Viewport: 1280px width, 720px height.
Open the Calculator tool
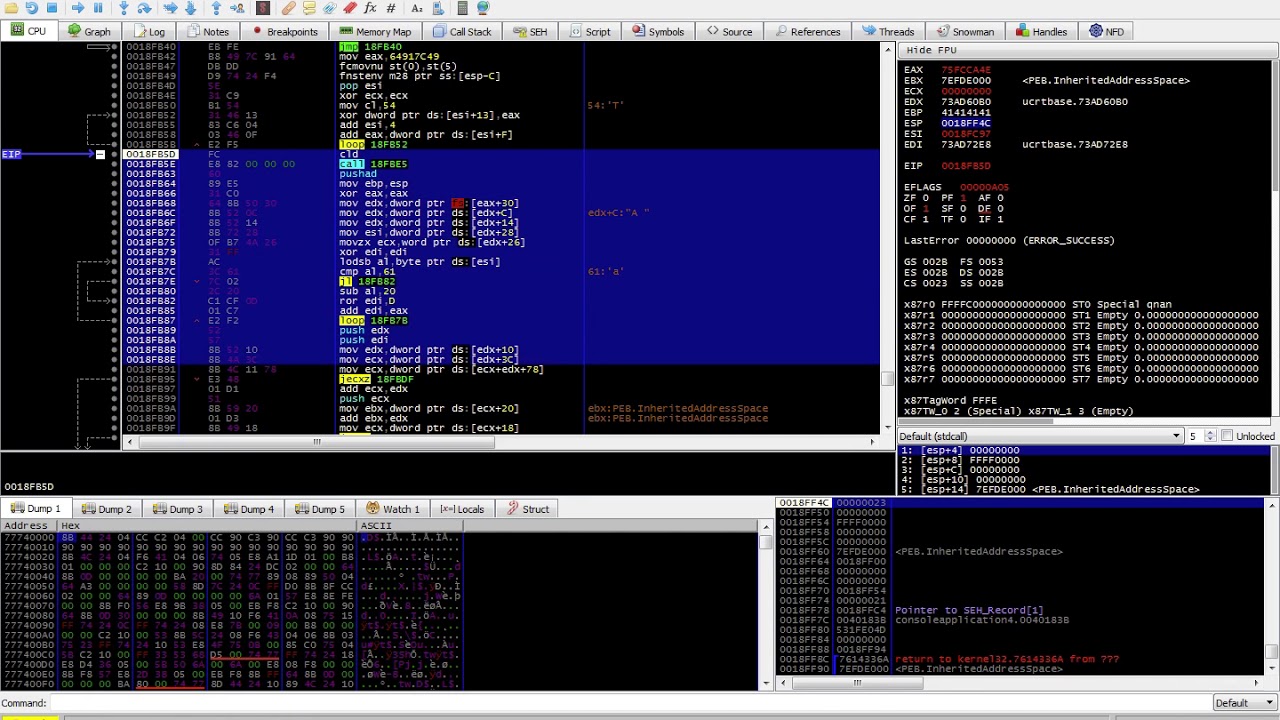click(462, 8)
